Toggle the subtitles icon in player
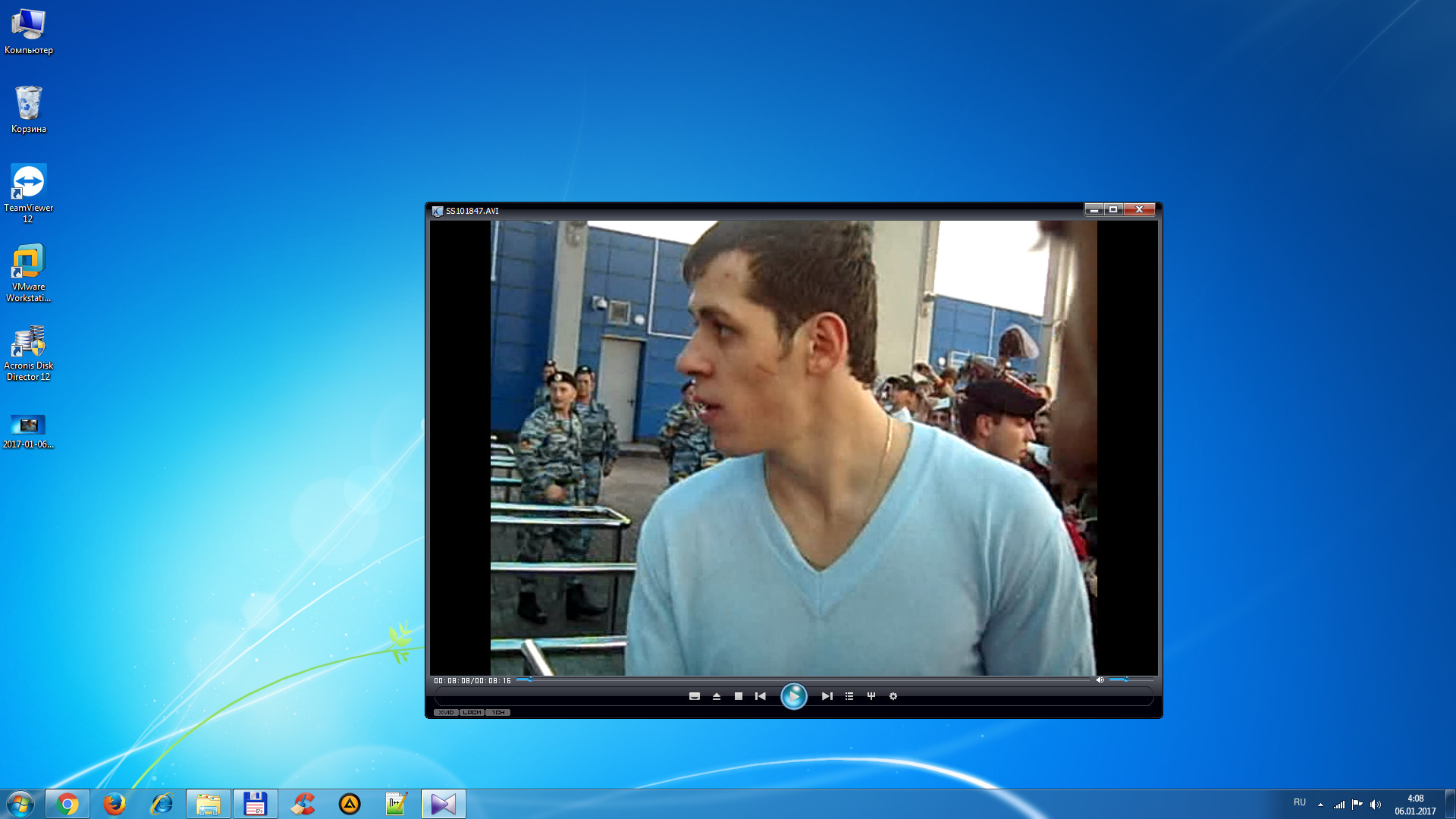This screenshot has width=1456, height=819. (694, 696)
